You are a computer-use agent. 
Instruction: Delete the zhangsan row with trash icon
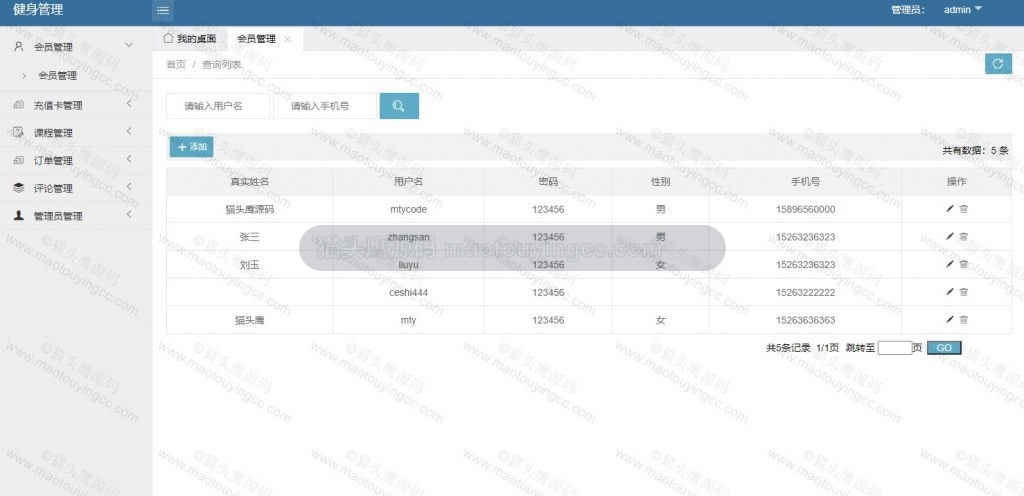pyautogui.click(x=964, y=236)
